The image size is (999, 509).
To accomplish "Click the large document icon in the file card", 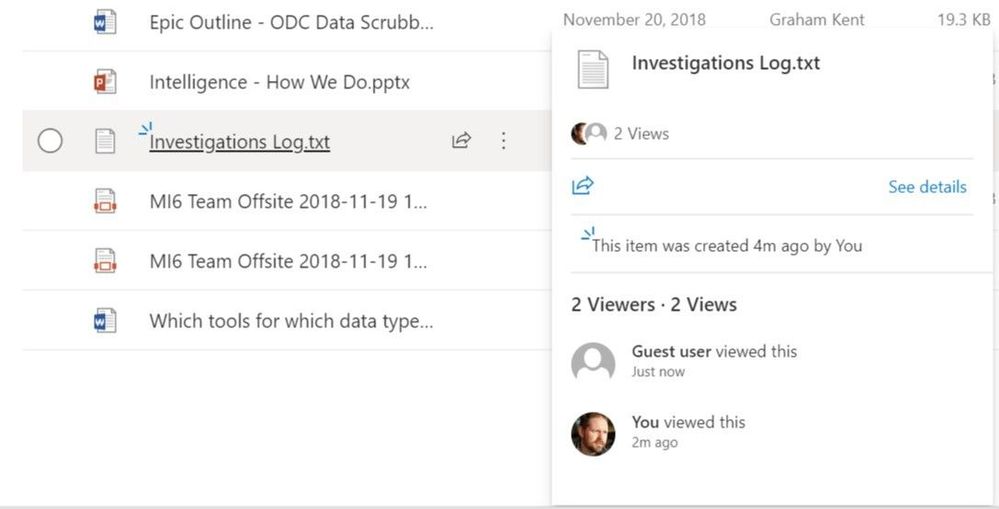I will 593,69.
